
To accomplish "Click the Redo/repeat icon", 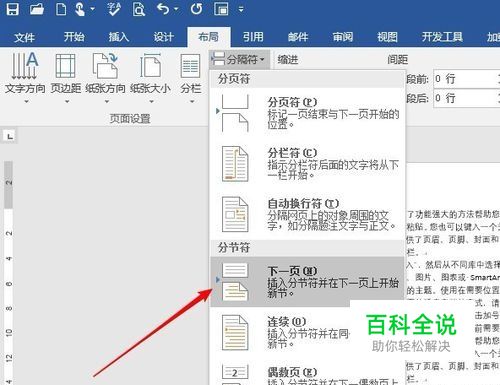I will pos(196,9).
